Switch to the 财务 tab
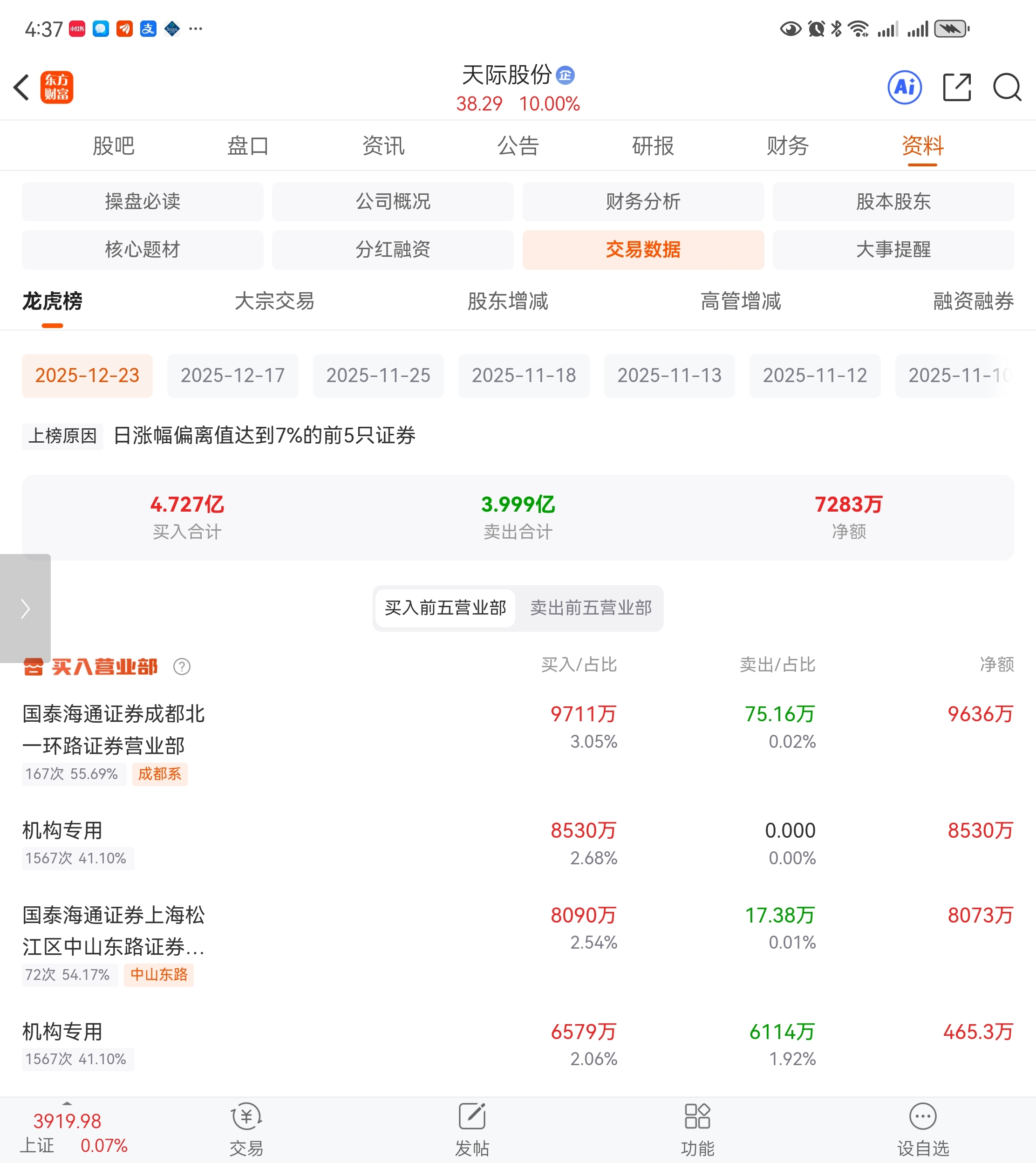The height and width of the screenshot is (1163, 1036). tap(787, 146)
